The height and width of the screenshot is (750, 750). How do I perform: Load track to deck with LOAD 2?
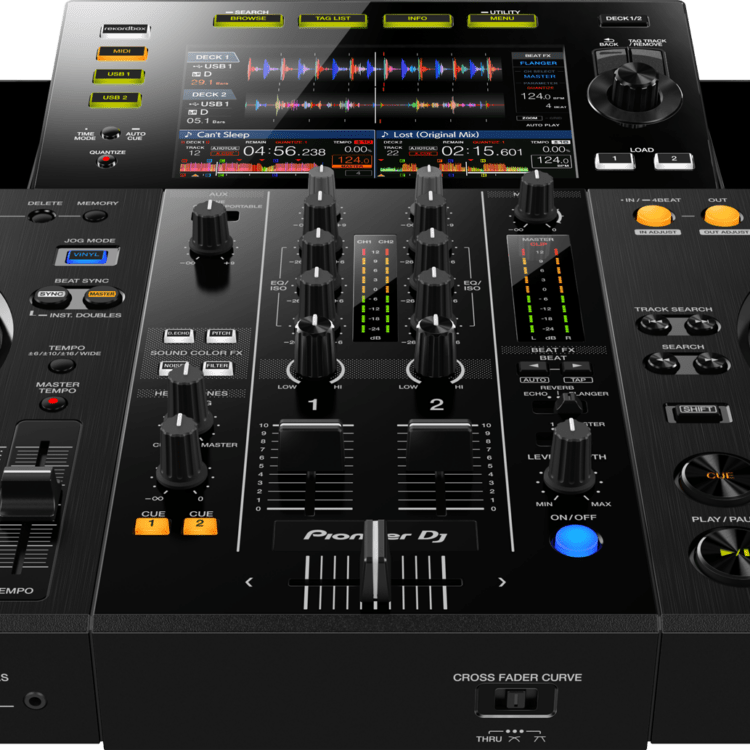coord(674,161)
